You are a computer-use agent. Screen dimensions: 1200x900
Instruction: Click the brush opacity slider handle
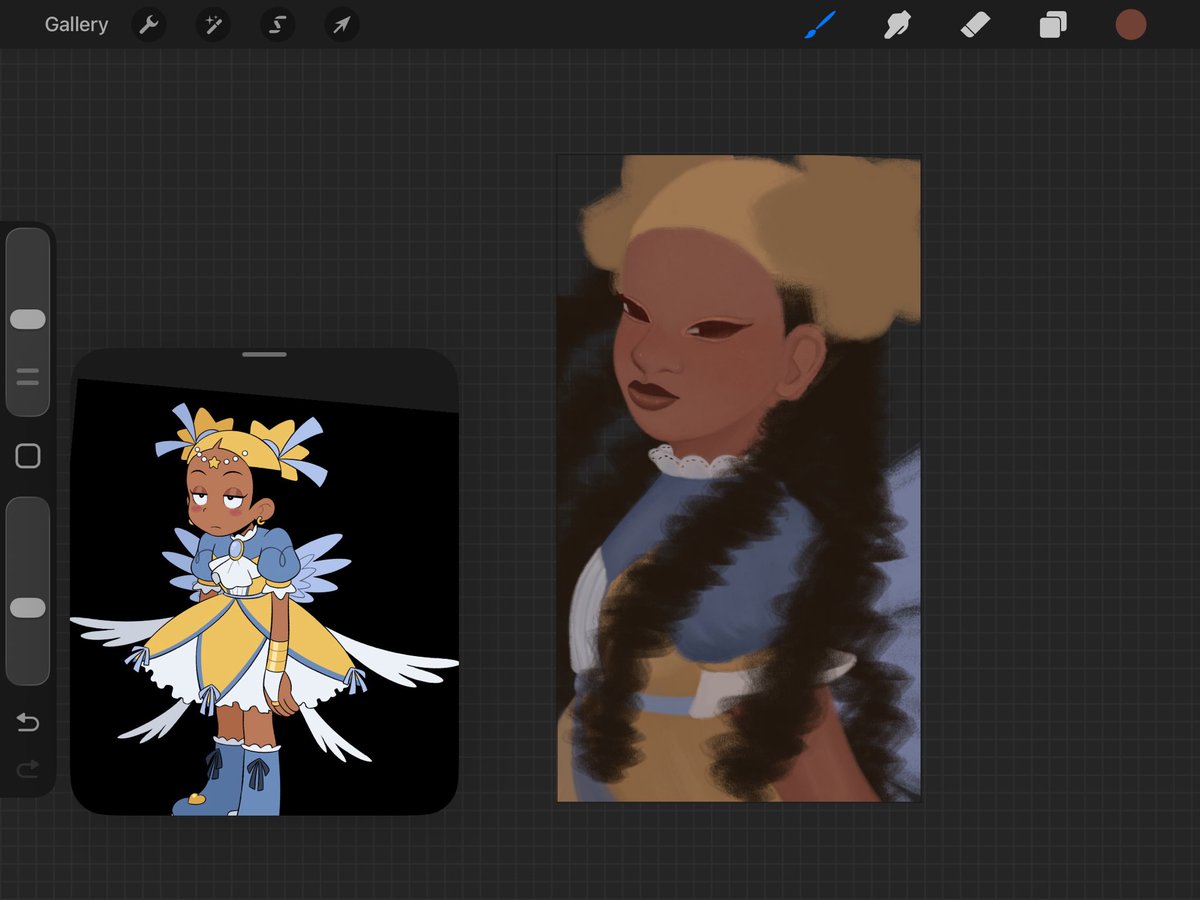(28, 608)
